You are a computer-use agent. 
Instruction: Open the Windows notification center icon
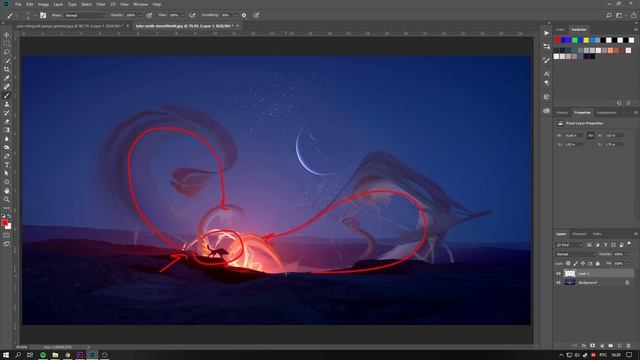629,355
